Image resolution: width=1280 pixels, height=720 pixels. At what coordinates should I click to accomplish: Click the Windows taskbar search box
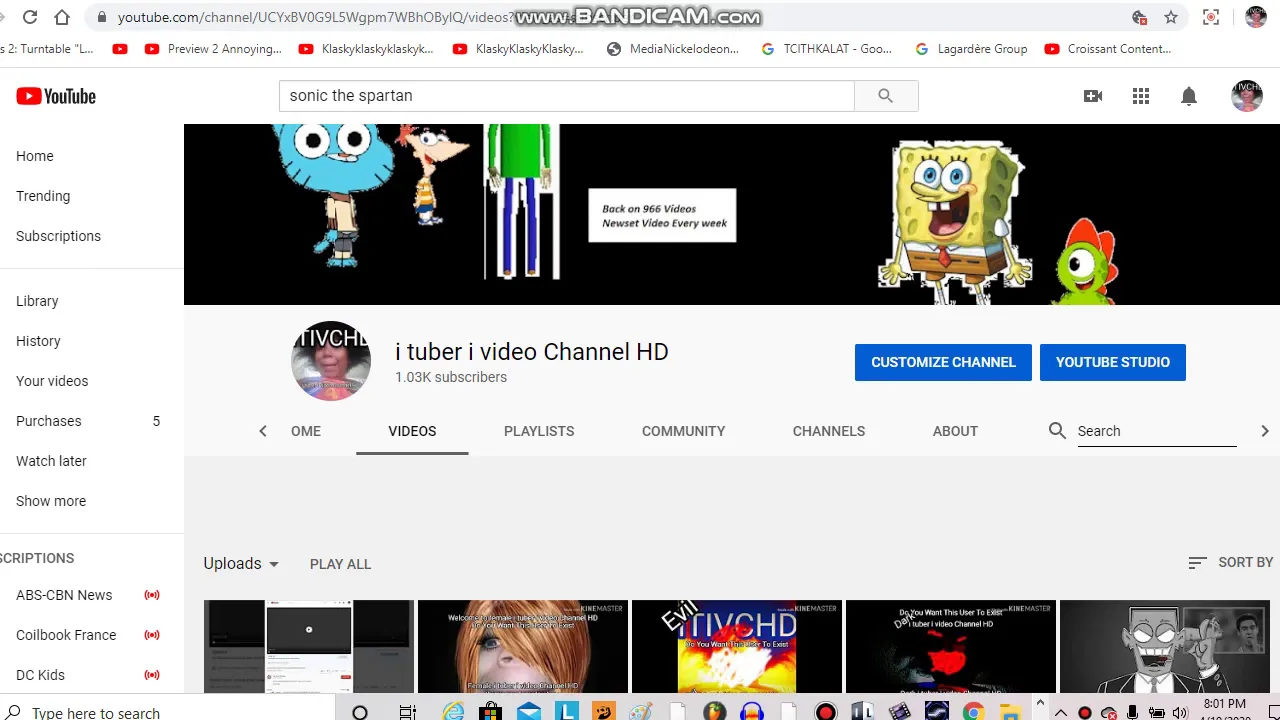(x=170, y=712)
